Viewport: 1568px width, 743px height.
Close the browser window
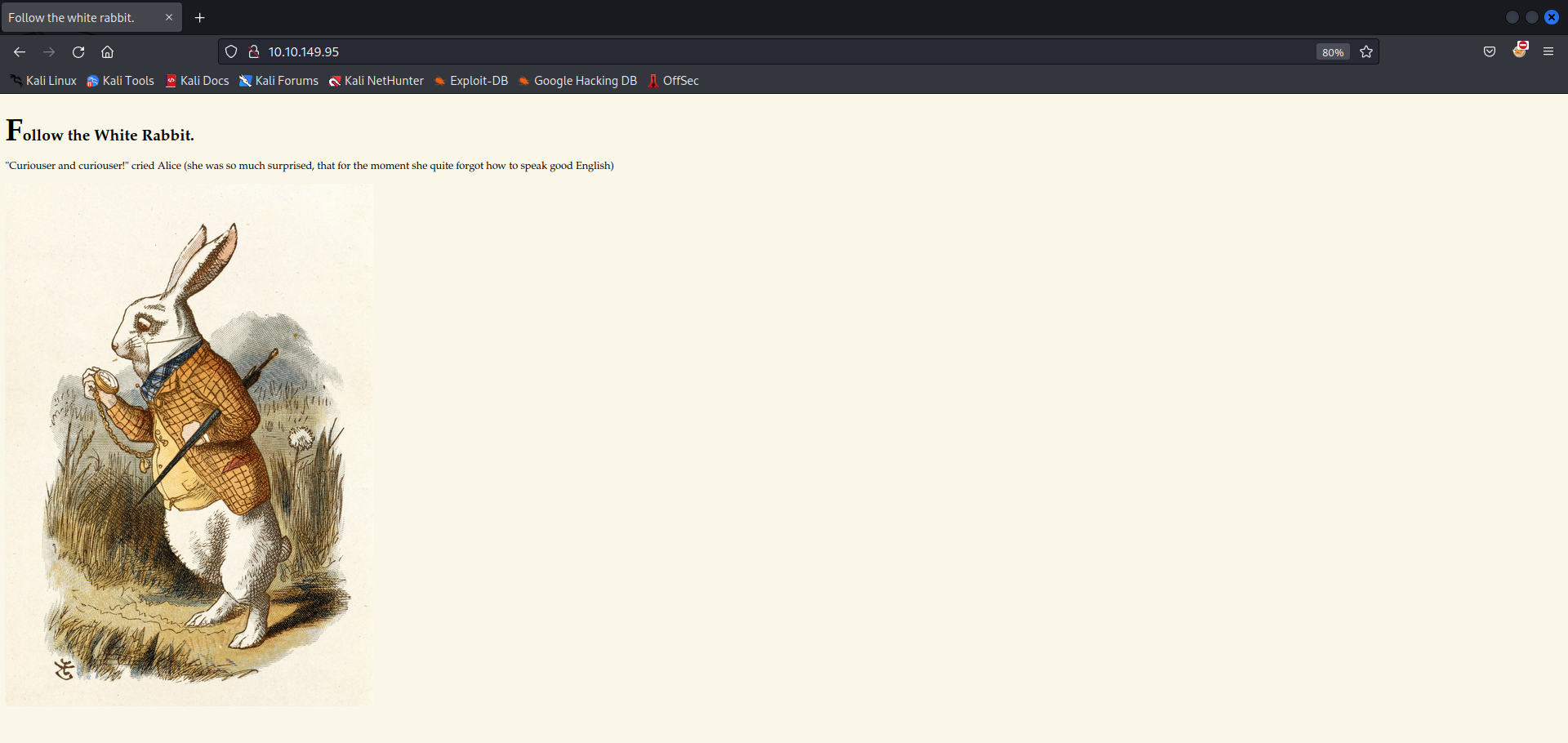1552,17
